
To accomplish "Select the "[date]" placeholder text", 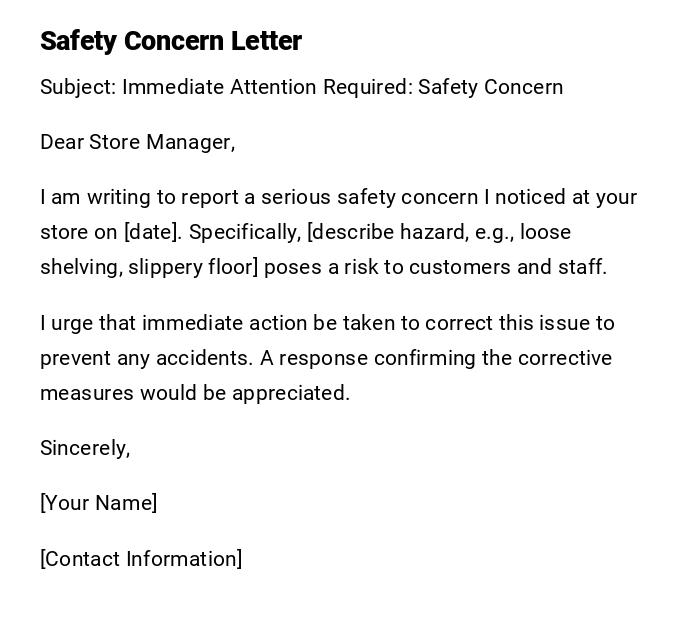I will 153,232.
